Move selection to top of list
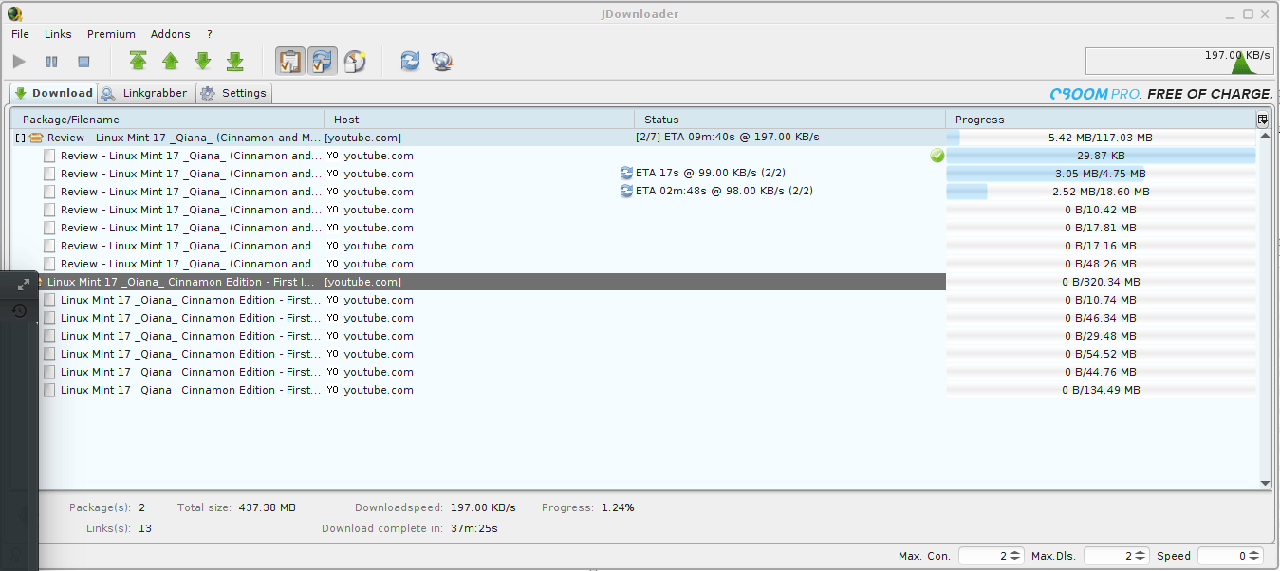1280x571 pixels. 138,62
